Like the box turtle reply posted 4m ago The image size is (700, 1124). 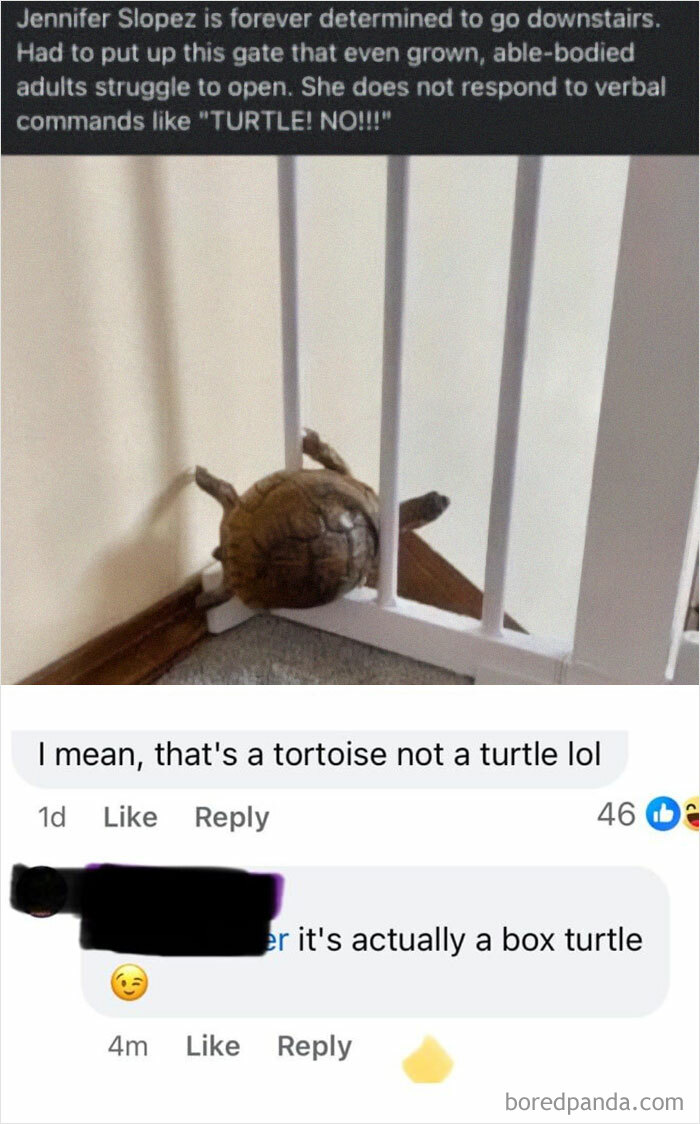[x=213, y=1046]
